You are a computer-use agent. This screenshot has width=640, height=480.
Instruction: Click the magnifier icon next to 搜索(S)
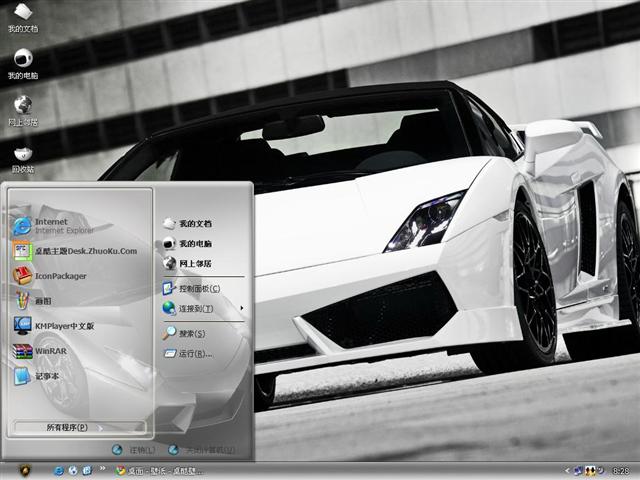[169, 333]
